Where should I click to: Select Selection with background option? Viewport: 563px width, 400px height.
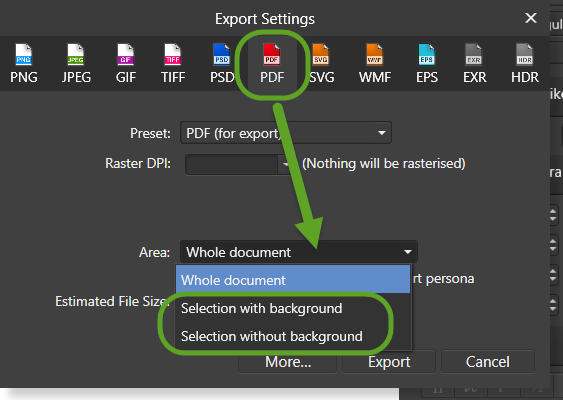pyautogui.click(x=293, y=308)
